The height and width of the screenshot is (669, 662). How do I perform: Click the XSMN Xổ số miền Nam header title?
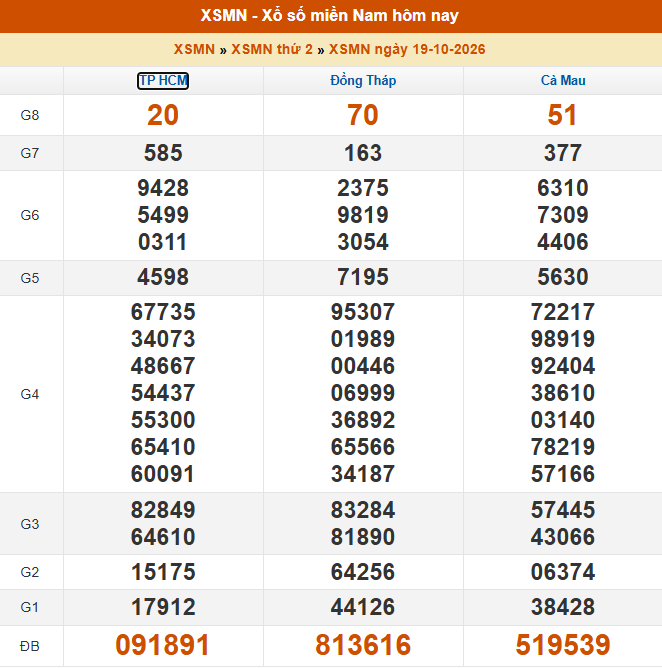pyautogui.click(x=330, y=16)
